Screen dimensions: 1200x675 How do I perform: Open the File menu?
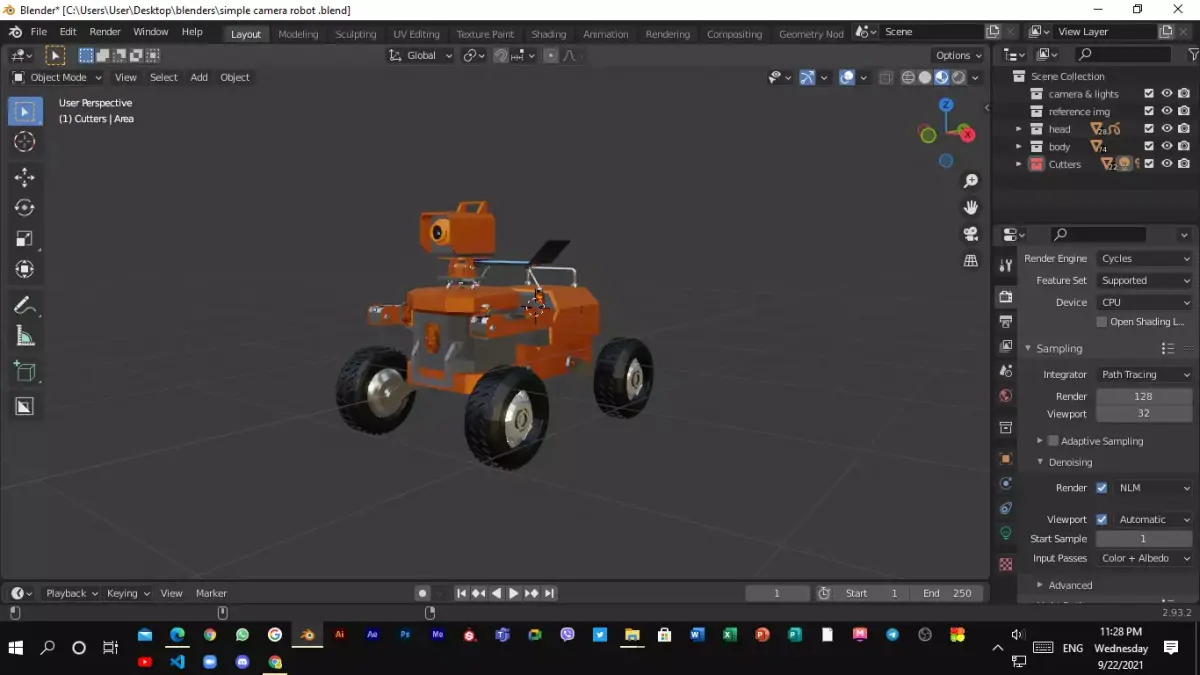39,32
